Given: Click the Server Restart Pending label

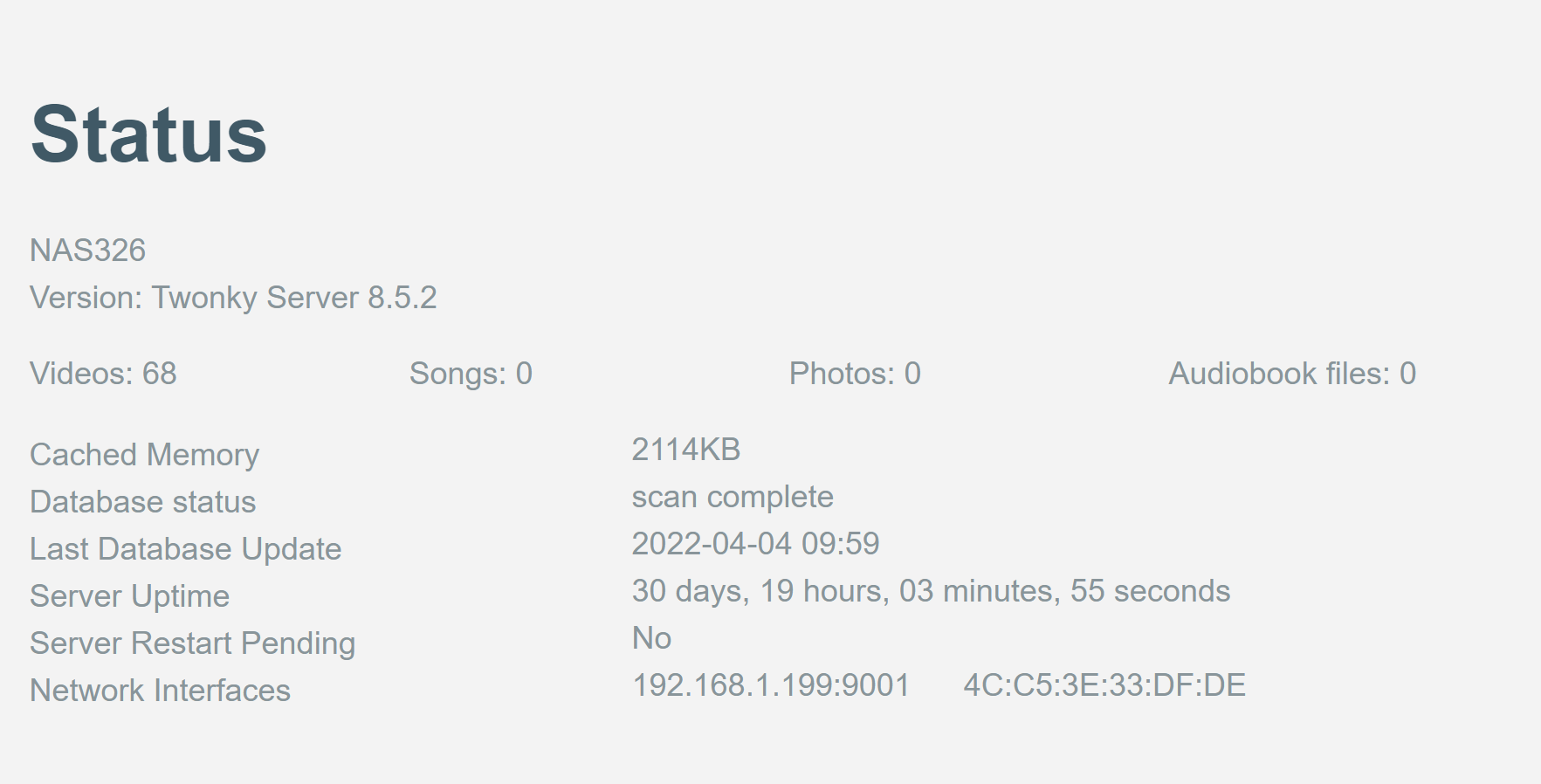Looking at the screenshot, I should [193, 643].
